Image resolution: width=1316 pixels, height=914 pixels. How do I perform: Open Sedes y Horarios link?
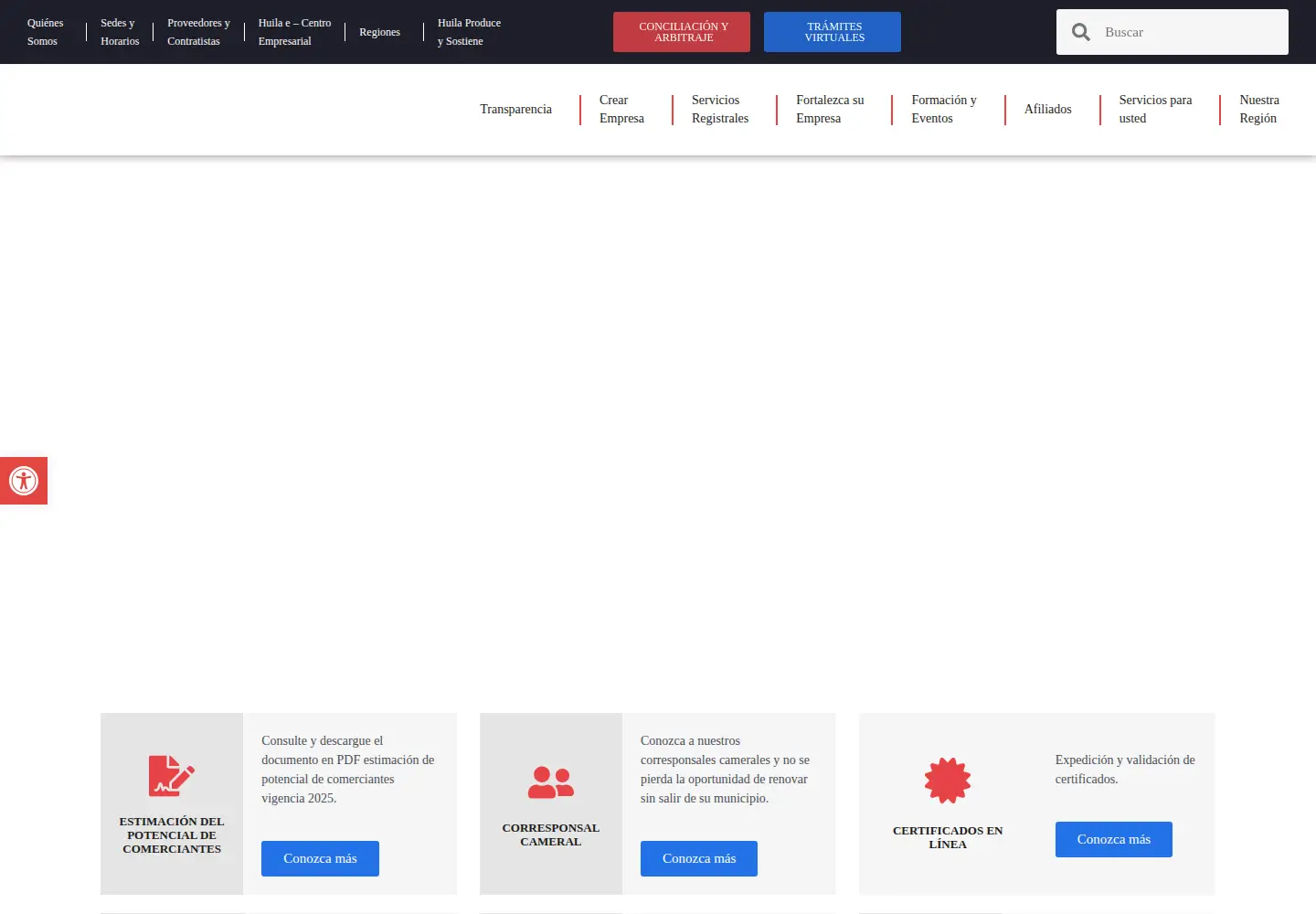coord(120,32)
